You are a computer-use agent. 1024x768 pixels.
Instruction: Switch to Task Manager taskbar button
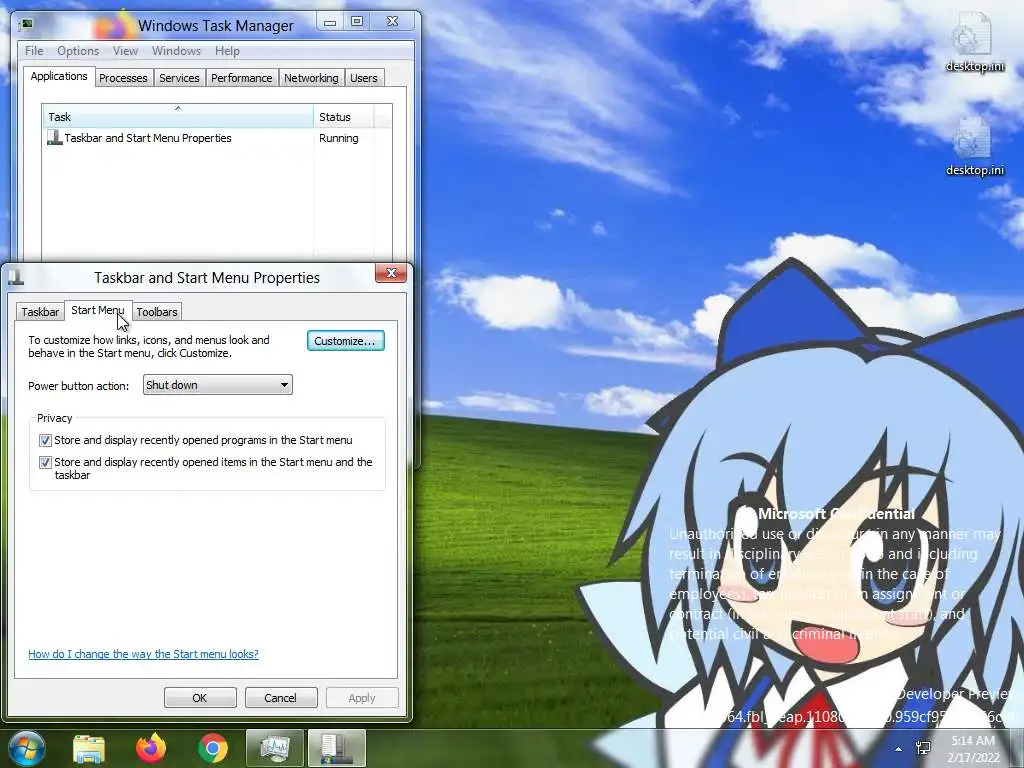275,748
